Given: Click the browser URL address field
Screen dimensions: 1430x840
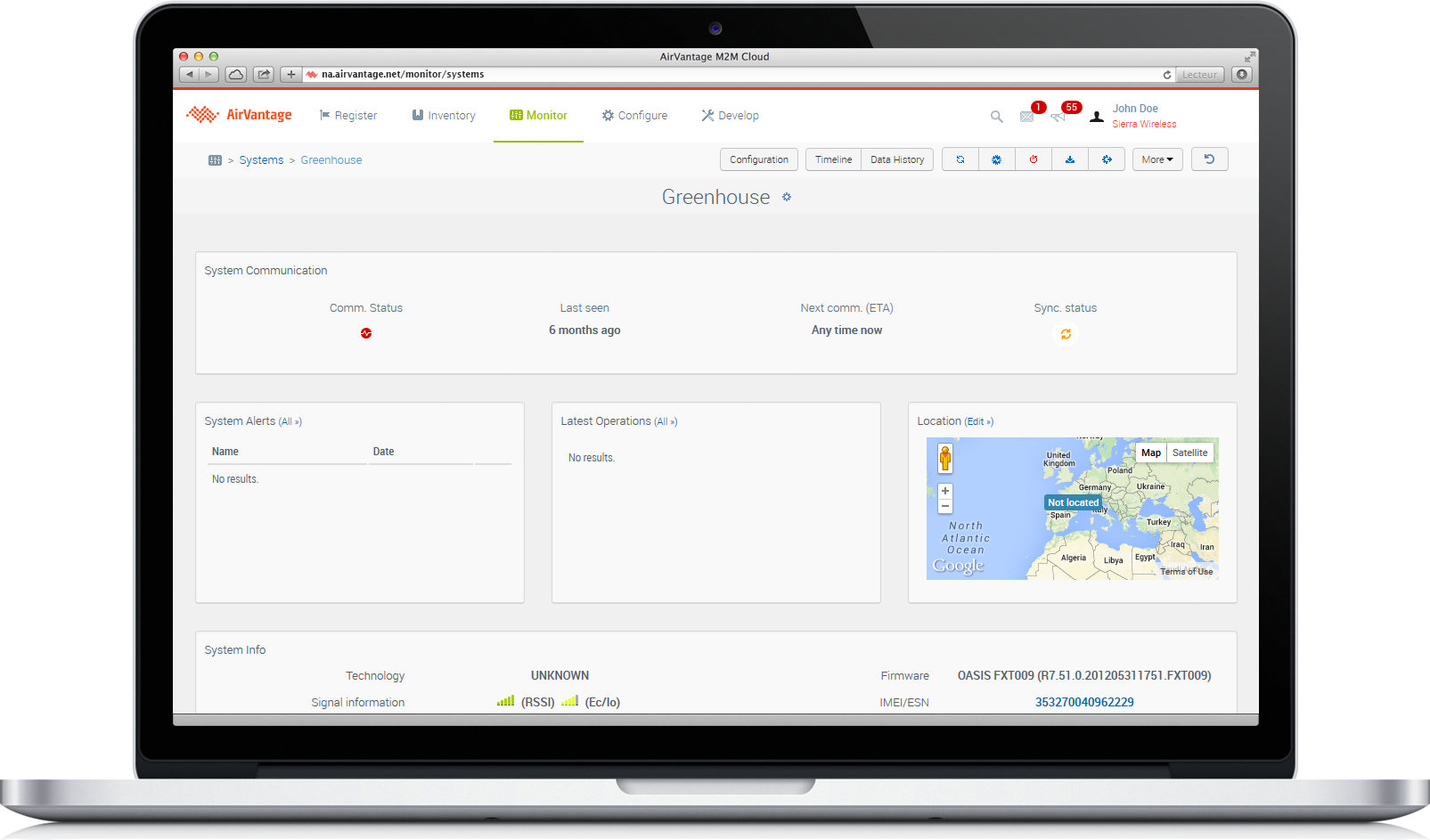Looking at the screenshot, I should click(731, 75).
